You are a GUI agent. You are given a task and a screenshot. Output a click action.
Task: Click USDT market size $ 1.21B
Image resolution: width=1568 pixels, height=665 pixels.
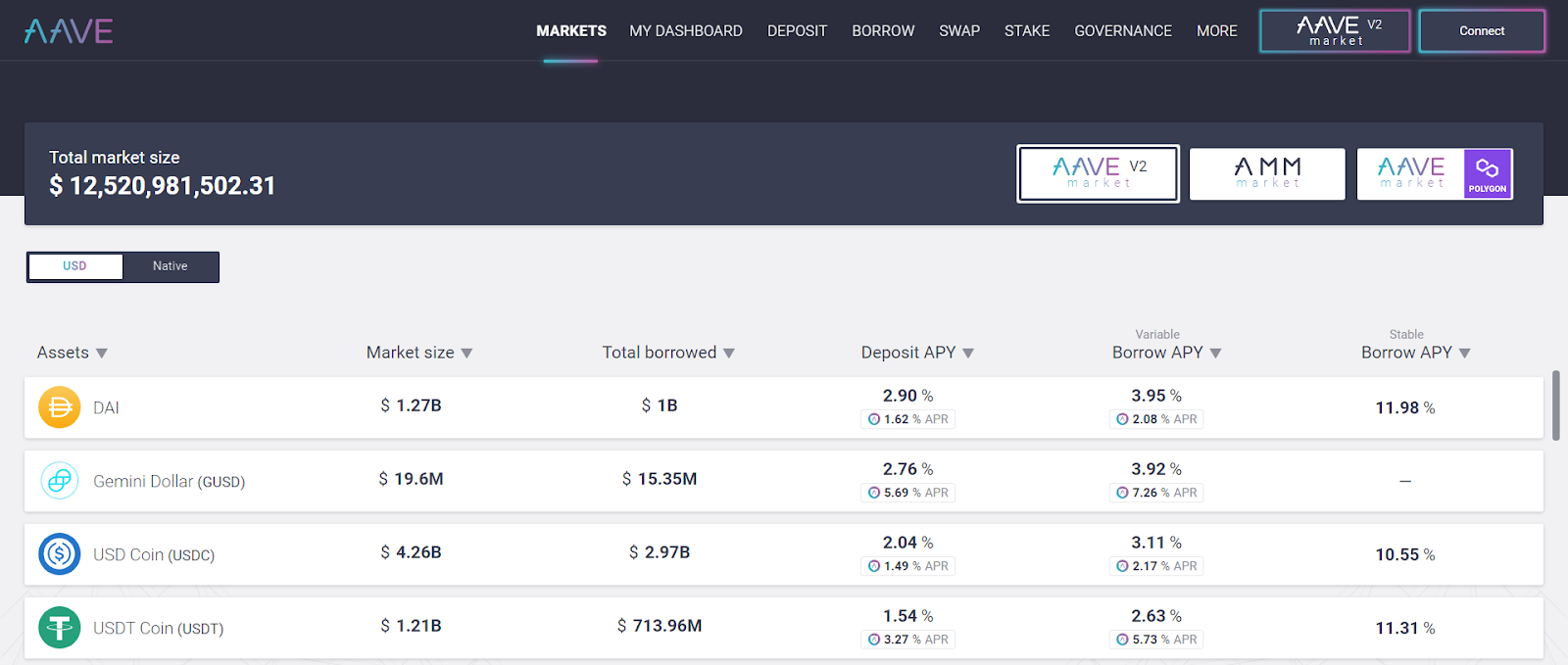pyautogui.click(x=411, y=626)
